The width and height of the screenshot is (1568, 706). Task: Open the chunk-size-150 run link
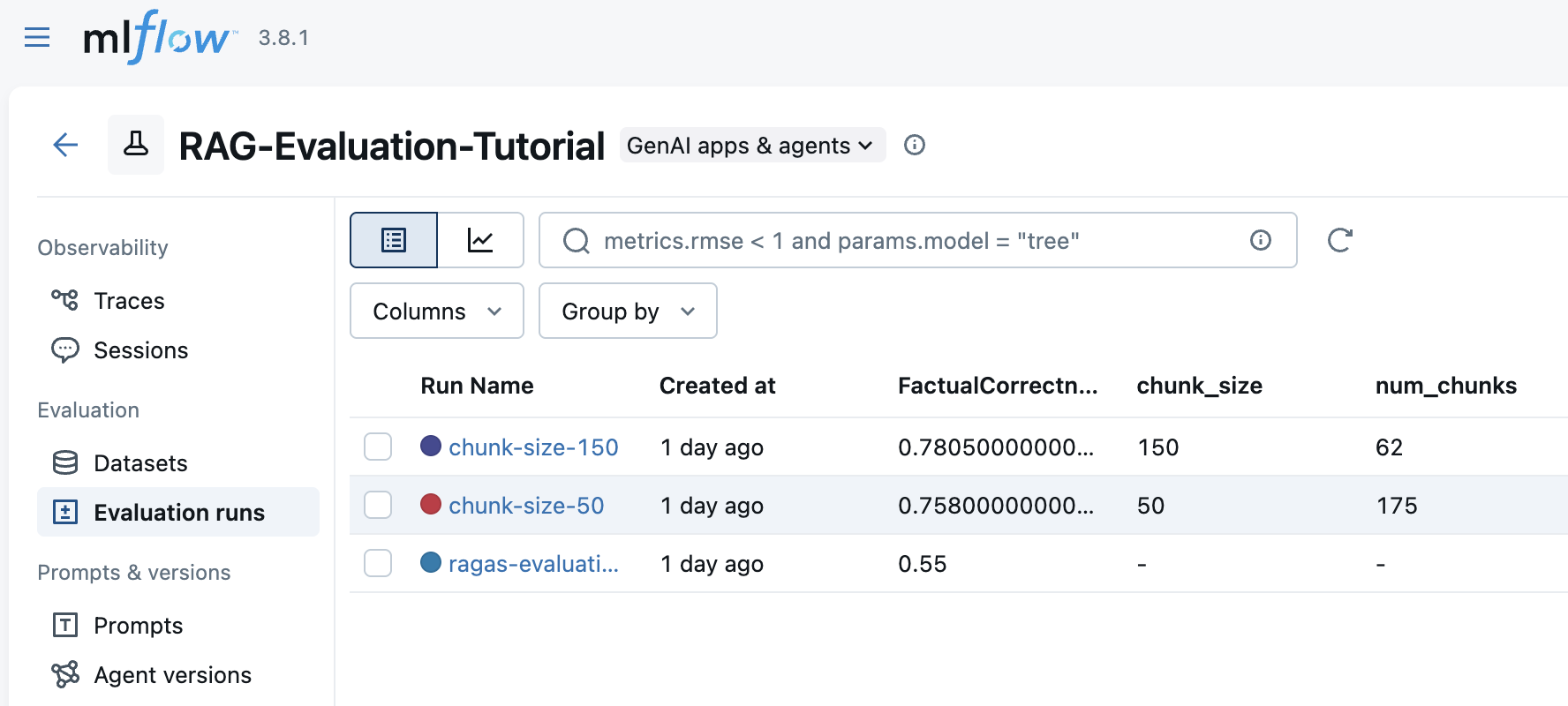pos(533,447)
